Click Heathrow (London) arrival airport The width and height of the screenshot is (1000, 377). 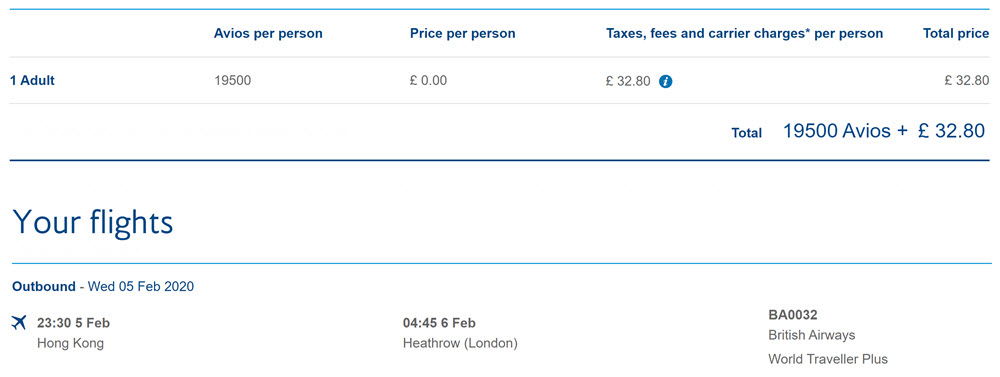tap(460, 343)
